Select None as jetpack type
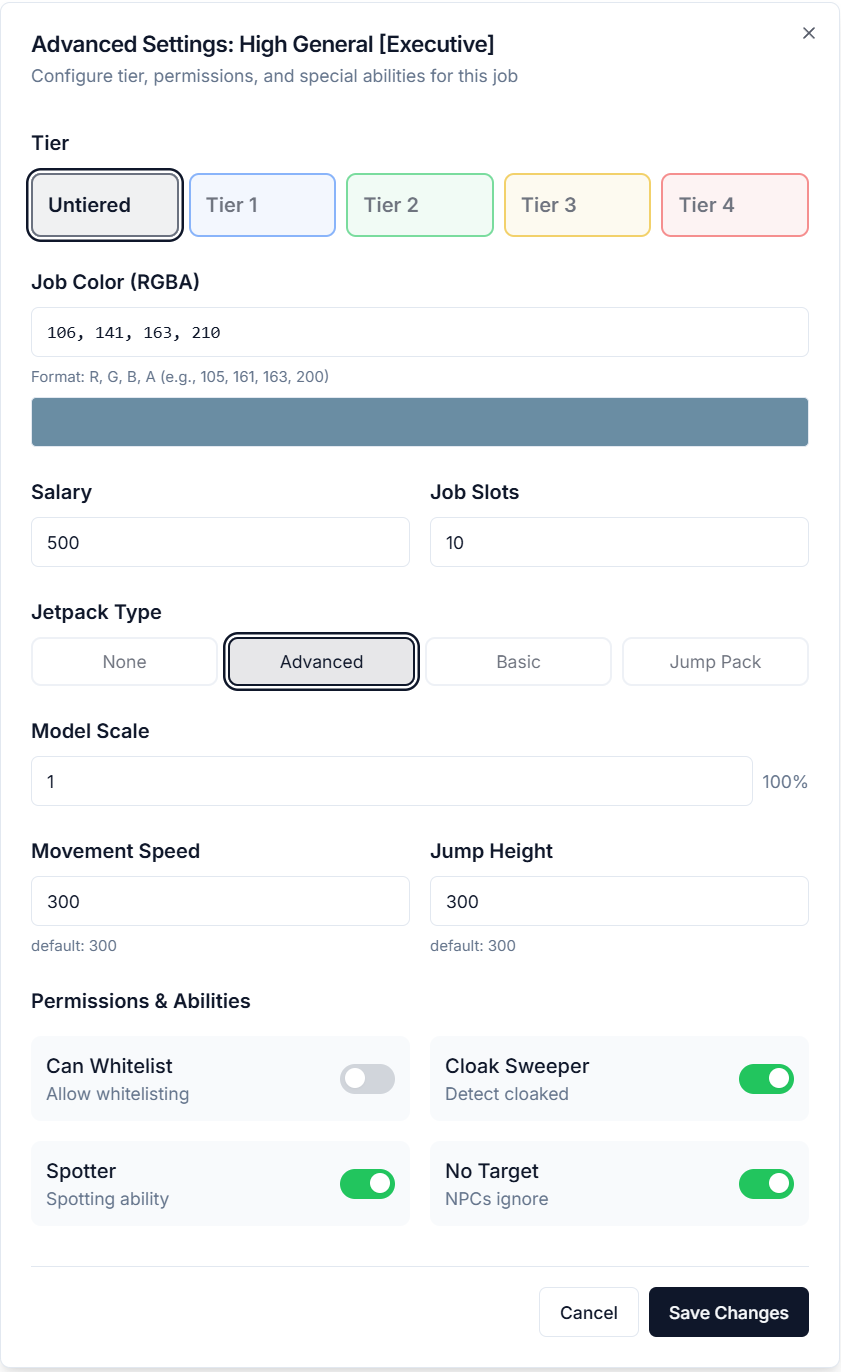The height and width of the screenshot is (1372, 841). point(124,662)
